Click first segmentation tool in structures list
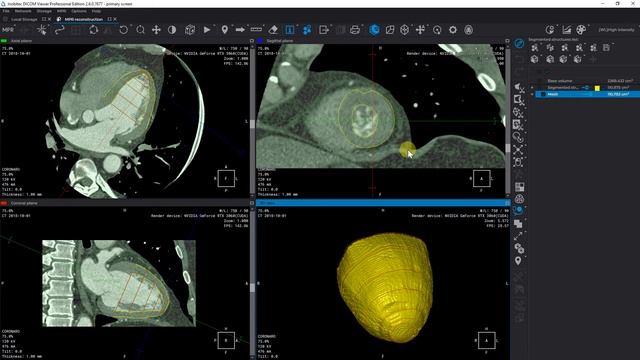 (535, 48)
